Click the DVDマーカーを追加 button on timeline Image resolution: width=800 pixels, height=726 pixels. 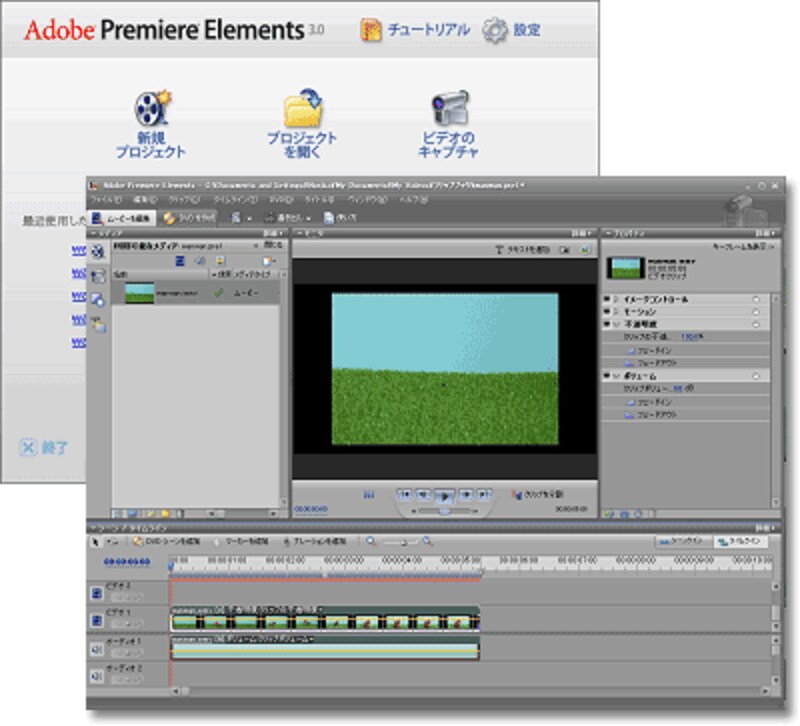166,541
